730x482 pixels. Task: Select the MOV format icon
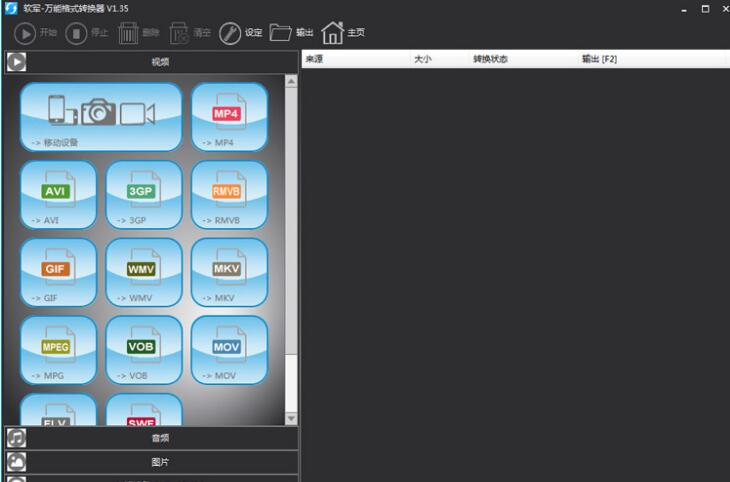[229, 350]
